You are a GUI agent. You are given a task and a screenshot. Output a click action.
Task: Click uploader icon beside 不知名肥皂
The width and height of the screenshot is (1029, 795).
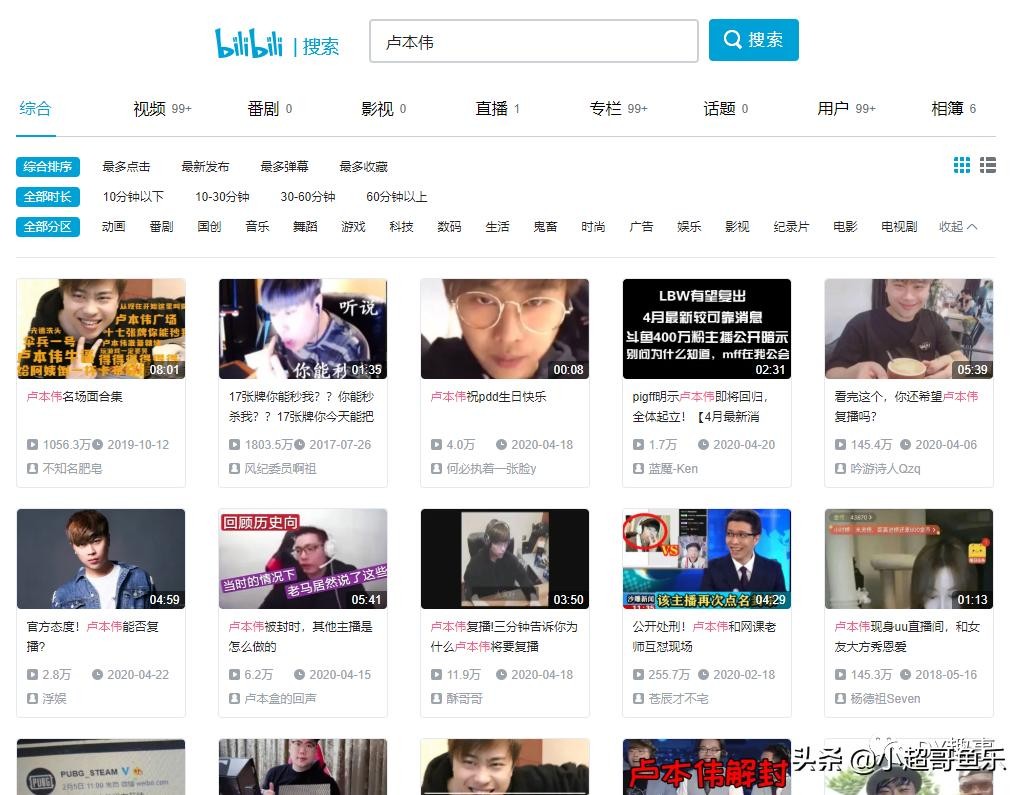32,468
